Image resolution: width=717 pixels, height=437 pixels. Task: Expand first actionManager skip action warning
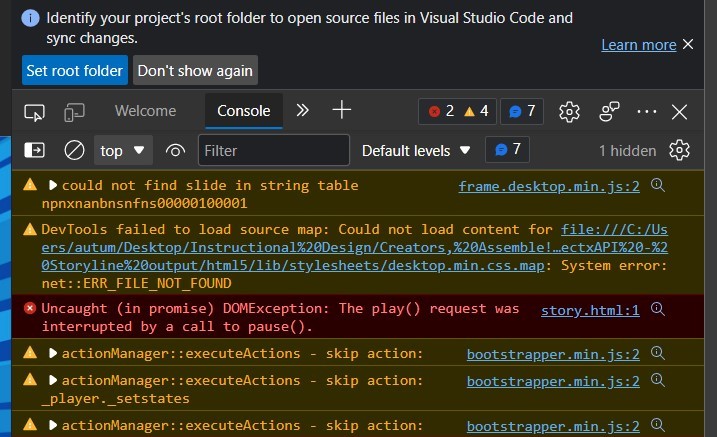53,353
